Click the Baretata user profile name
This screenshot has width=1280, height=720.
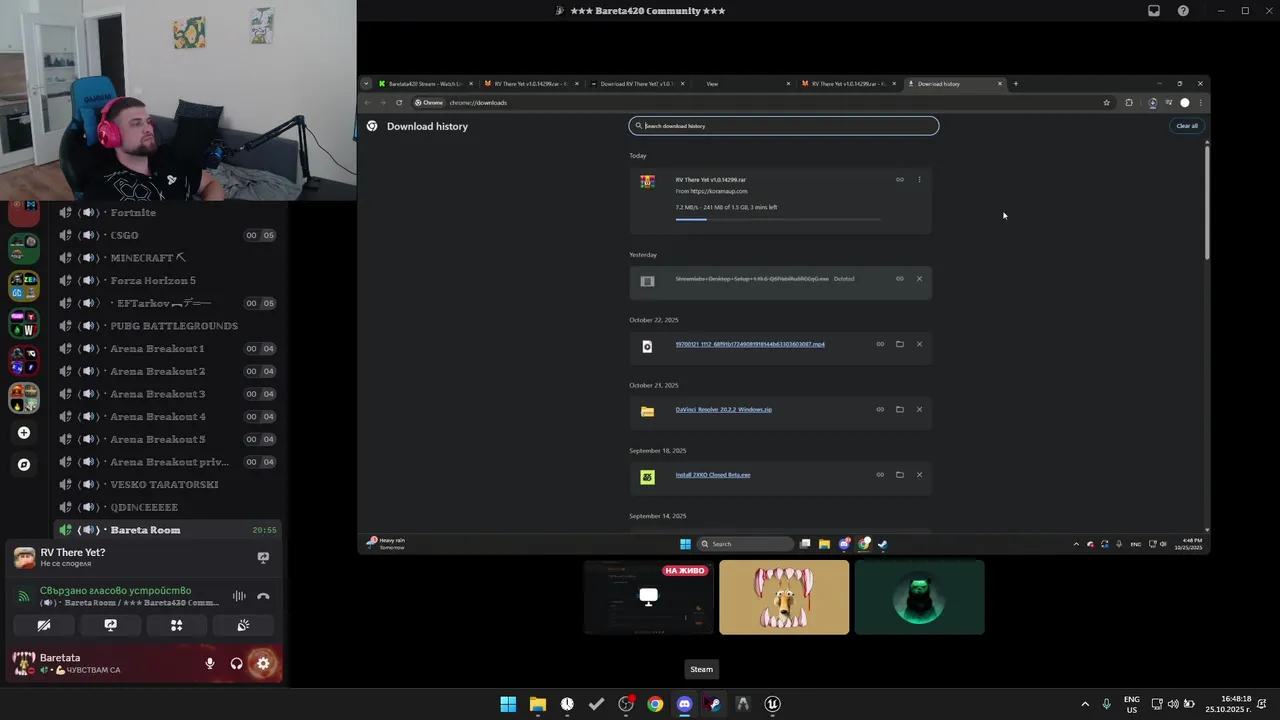60,658
